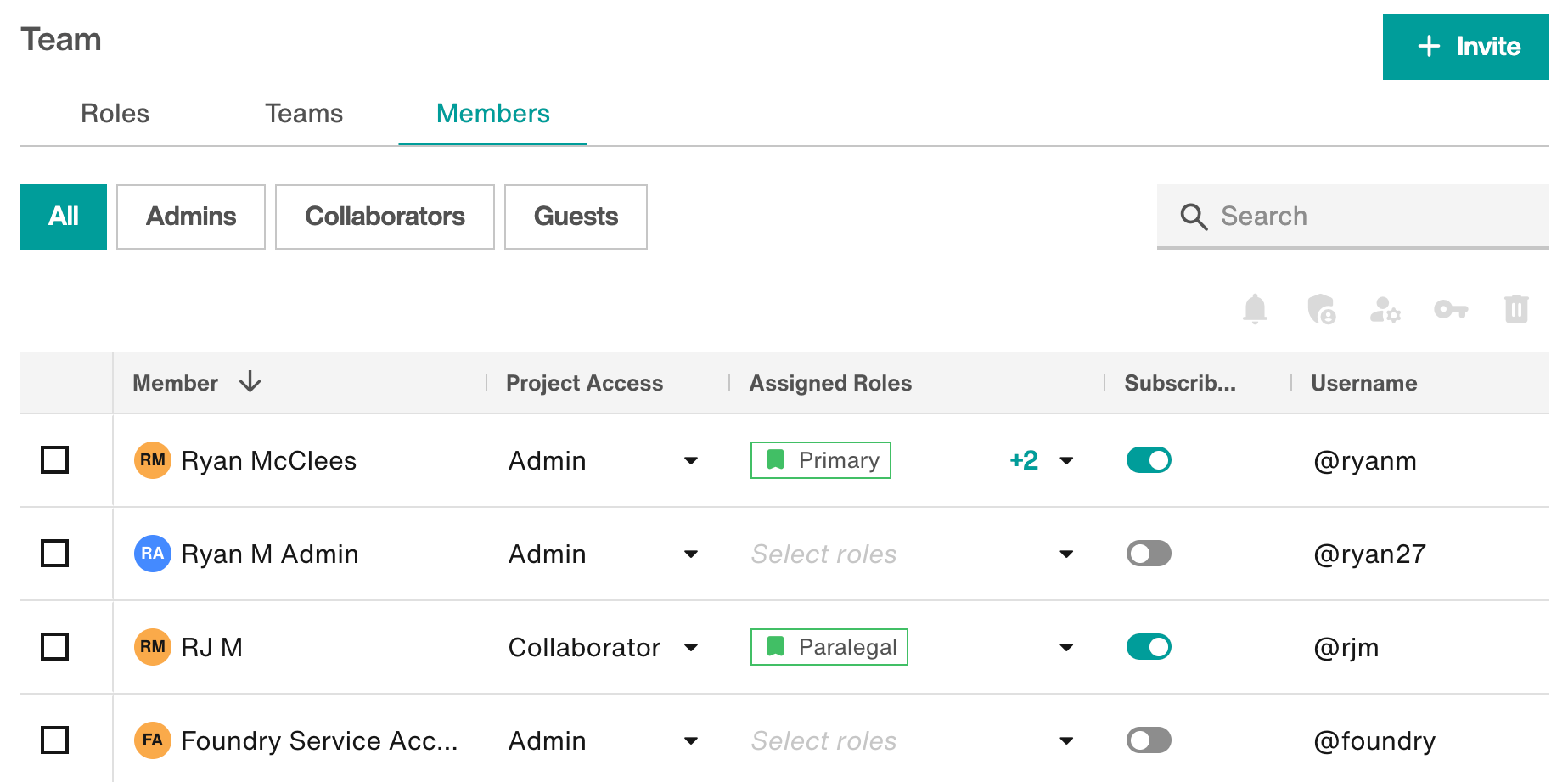Filter members by Admins
The image size is (1568, 782).
(x=191, y=217)
